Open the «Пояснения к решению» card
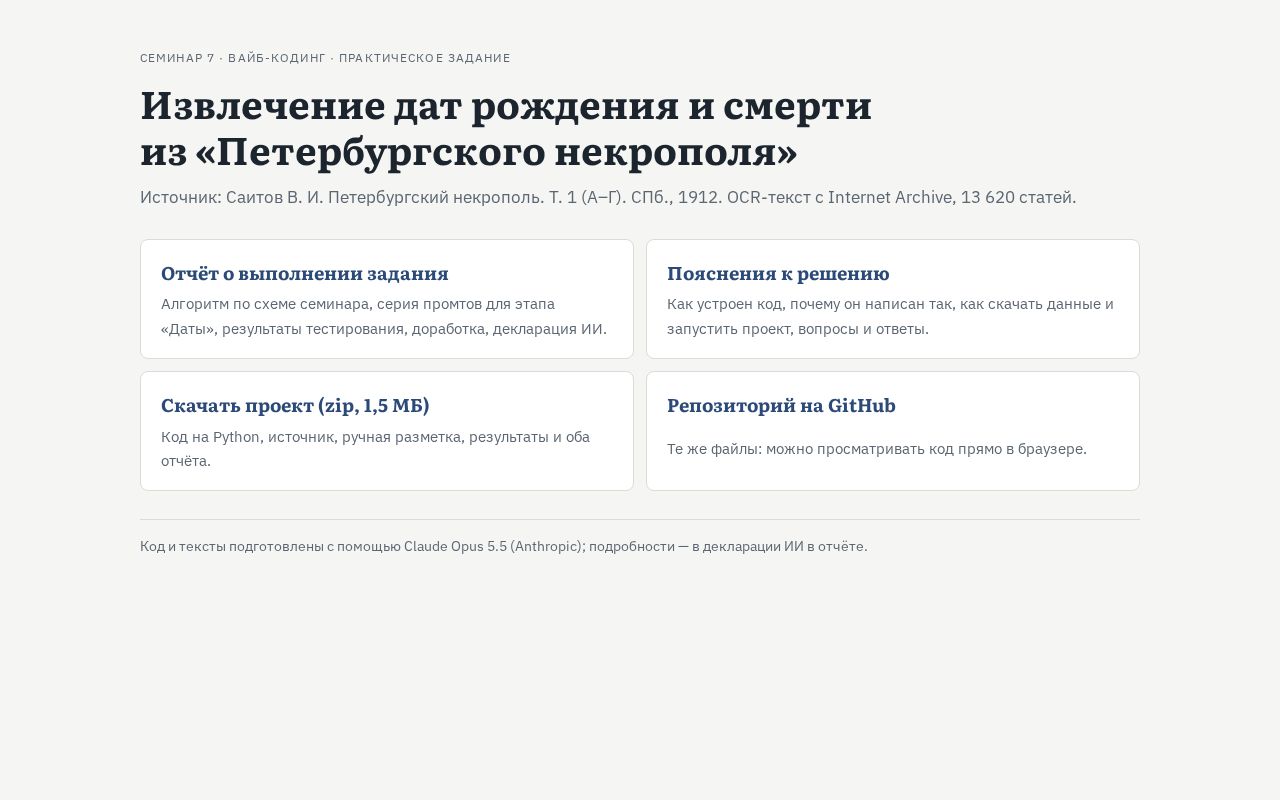Viewport: 1280px width, 800px height. coord(893,299)
